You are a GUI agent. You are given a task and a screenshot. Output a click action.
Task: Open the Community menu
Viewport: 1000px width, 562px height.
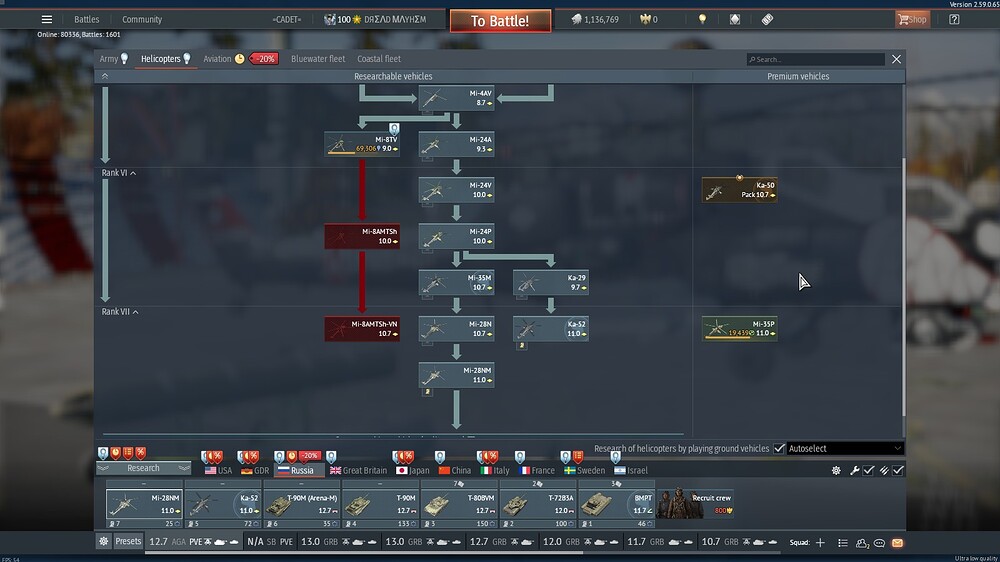point(142,19)
